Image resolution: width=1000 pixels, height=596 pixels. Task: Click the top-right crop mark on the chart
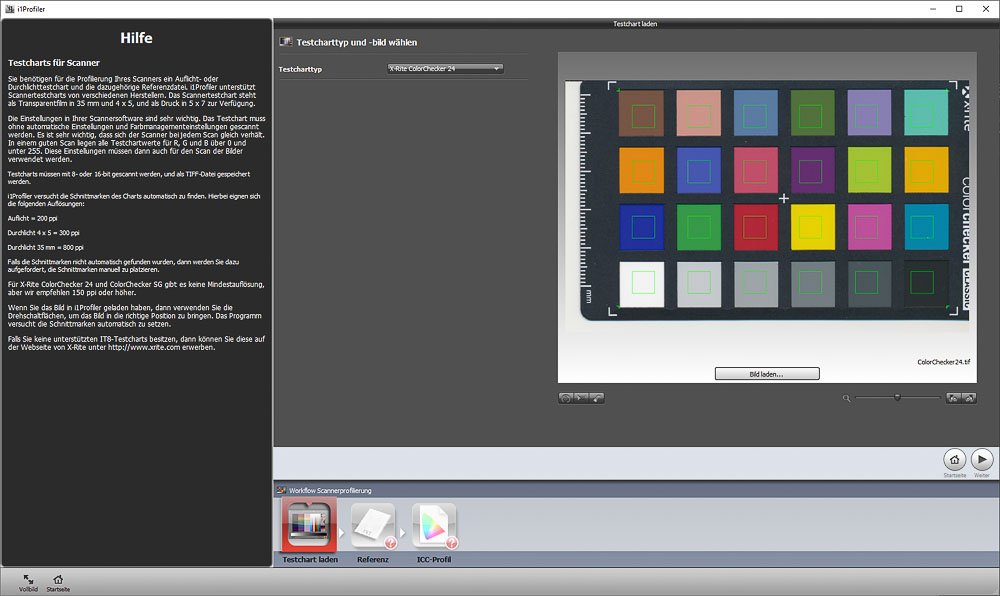[953, 86]
